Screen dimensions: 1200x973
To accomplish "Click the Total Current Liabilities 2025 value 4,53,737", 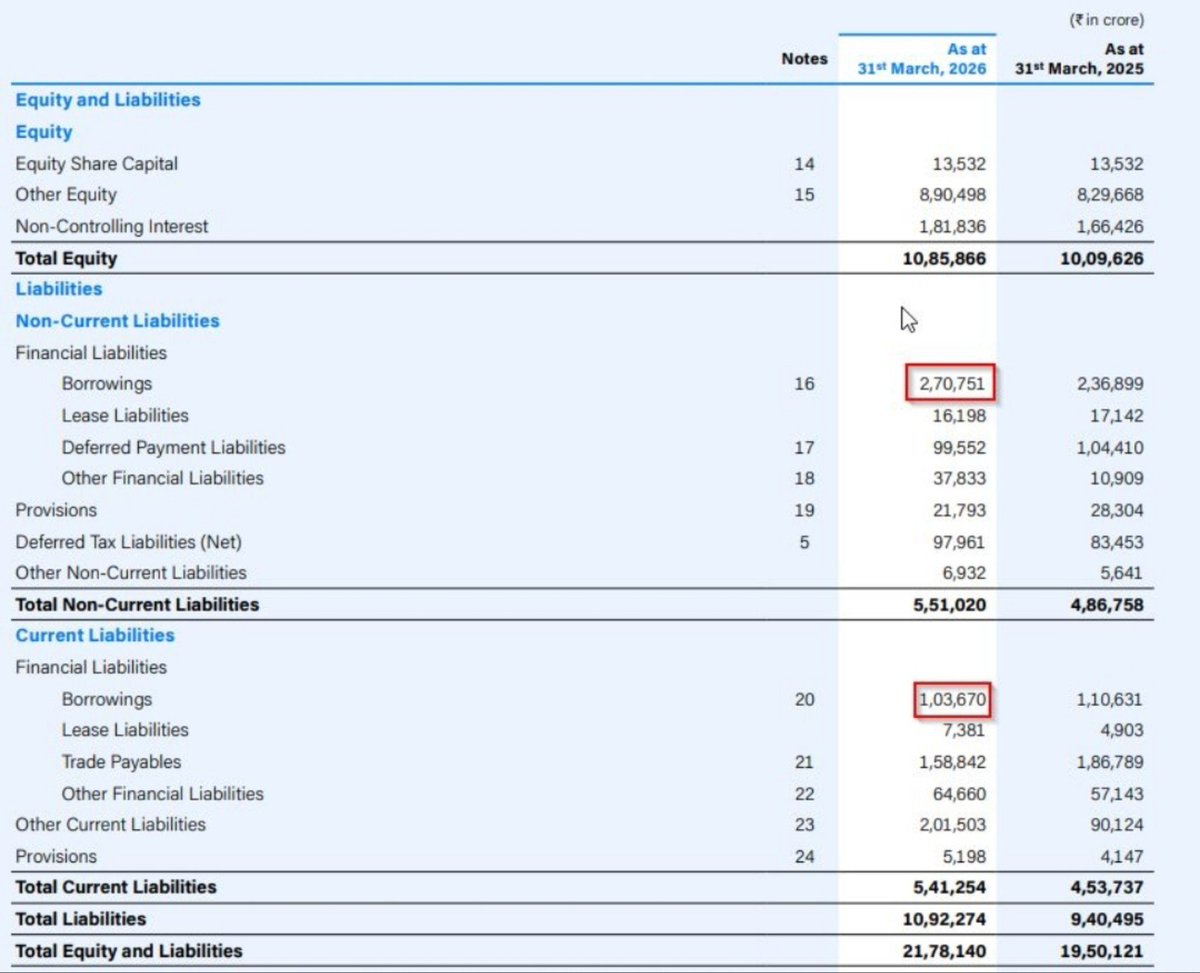I will [1107, 888].
